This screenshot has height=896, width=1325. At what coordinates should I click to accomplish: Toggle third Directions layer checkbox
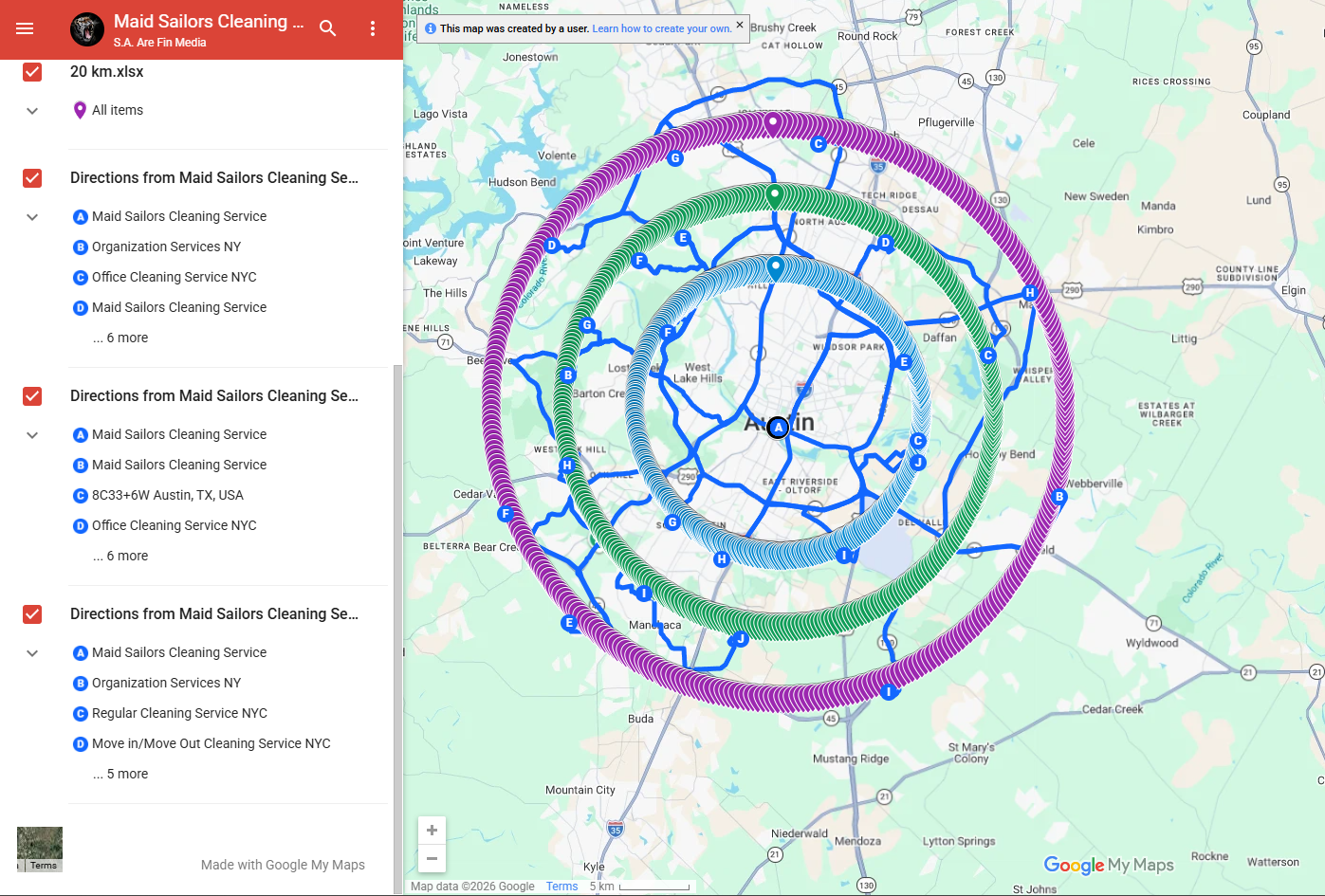(32, 614)
